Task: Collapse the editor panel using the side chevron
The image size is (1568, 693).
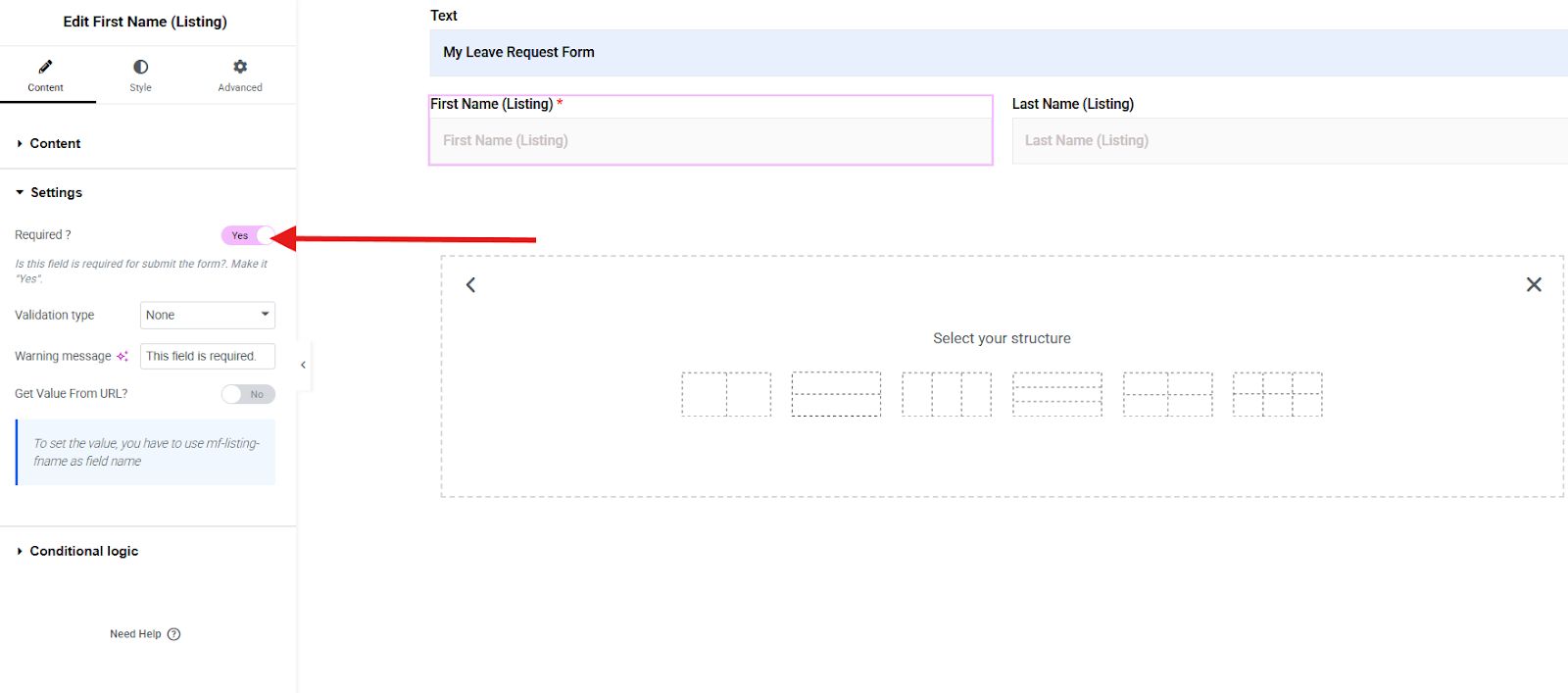Action: coord(303,365)
